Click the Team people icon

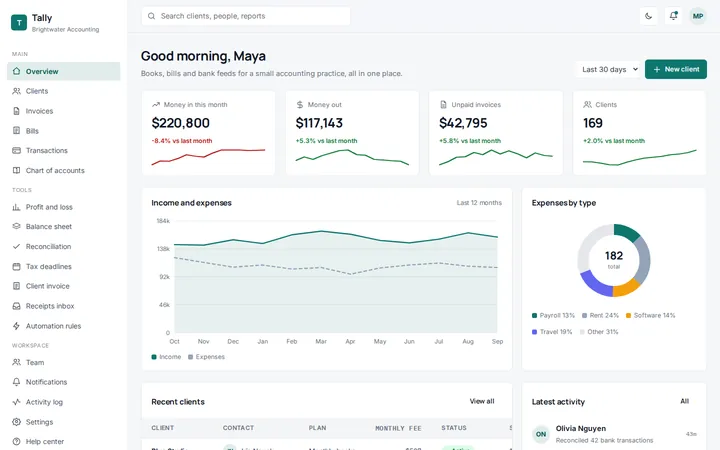17,362
